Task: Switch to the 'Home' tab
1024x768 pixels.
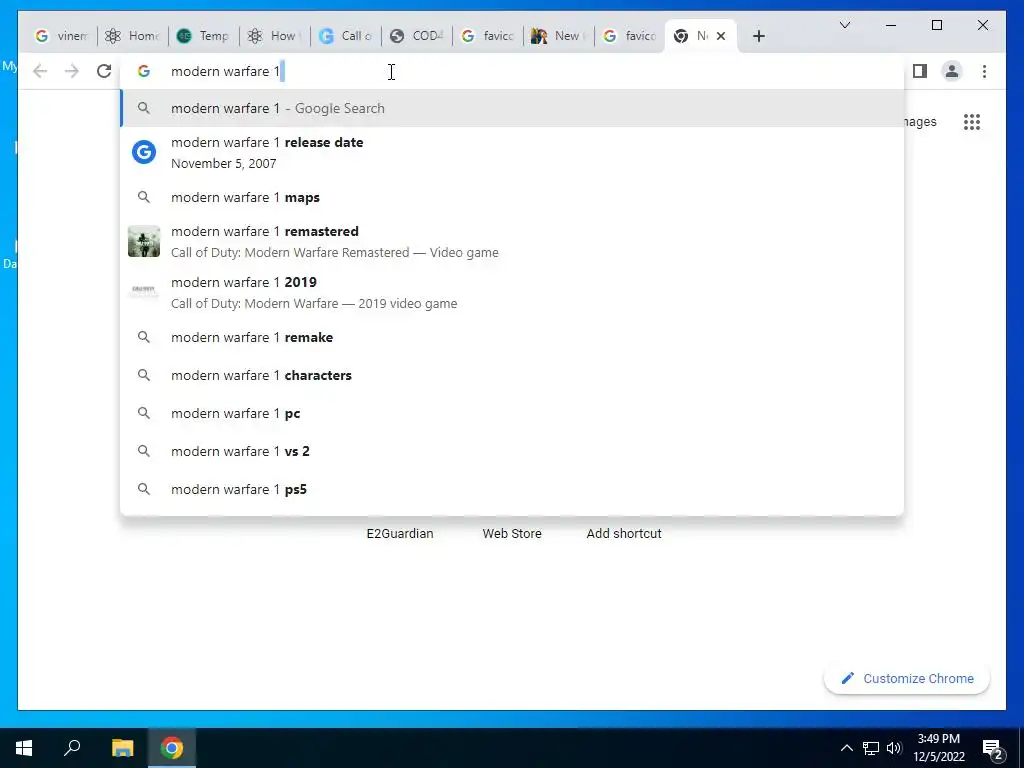Action: (x=133, y=36)
